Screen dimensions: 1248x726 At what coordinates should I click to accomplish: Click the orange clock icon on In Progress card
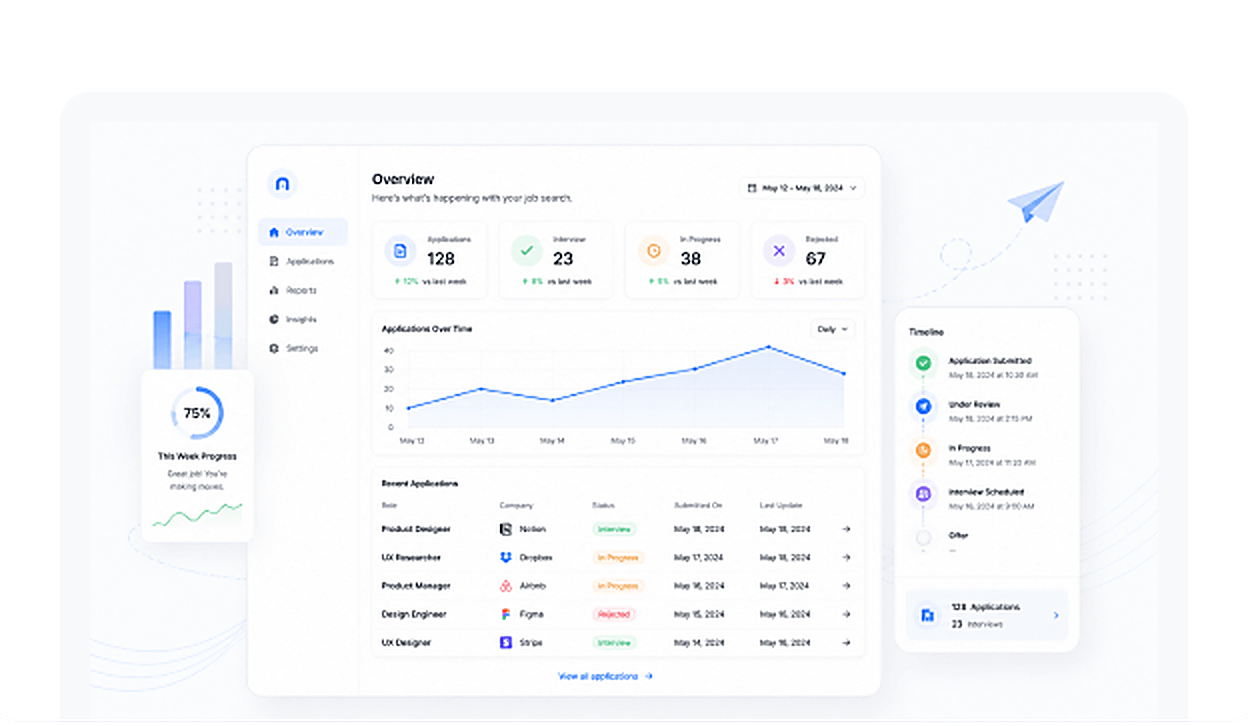coord(653,251)
